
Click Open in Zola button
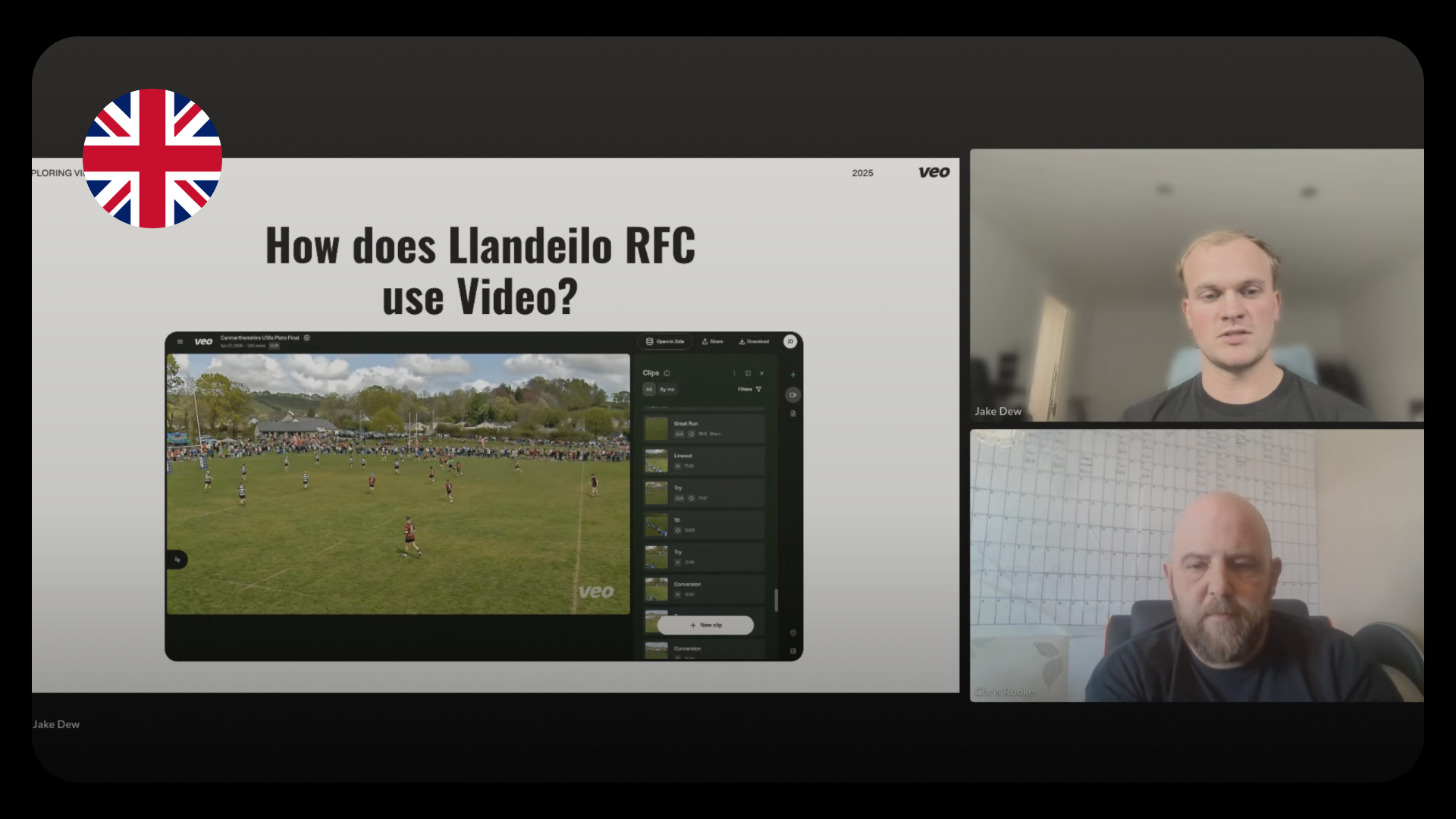665,342
